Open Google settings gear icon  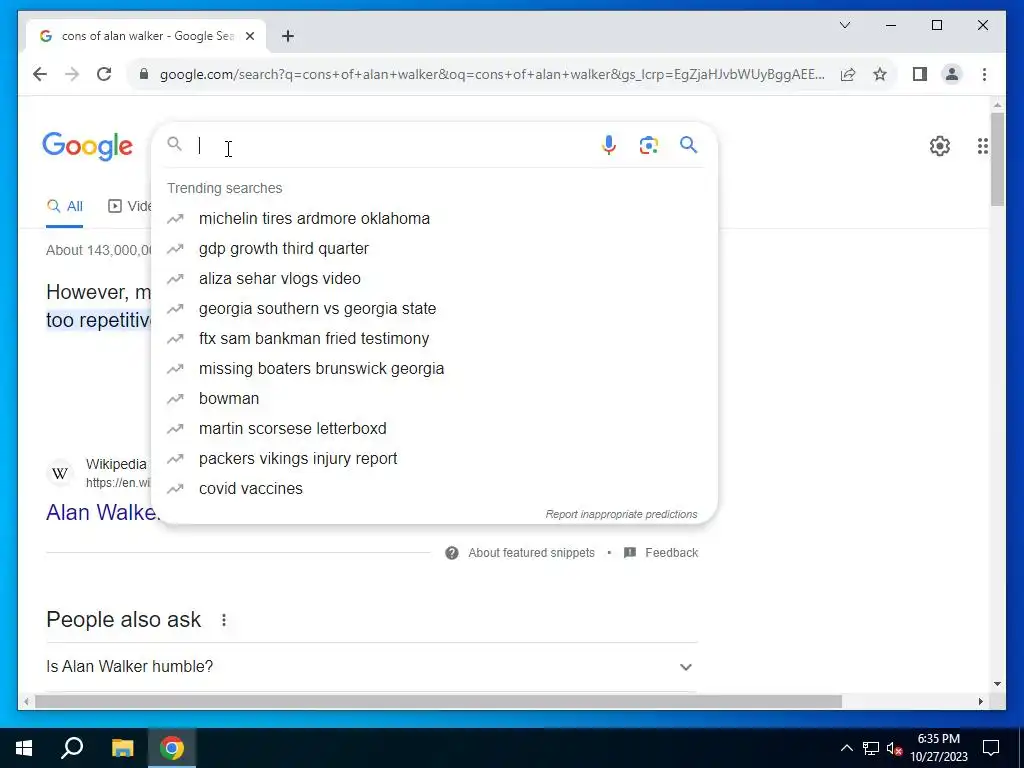pos(939,146)
